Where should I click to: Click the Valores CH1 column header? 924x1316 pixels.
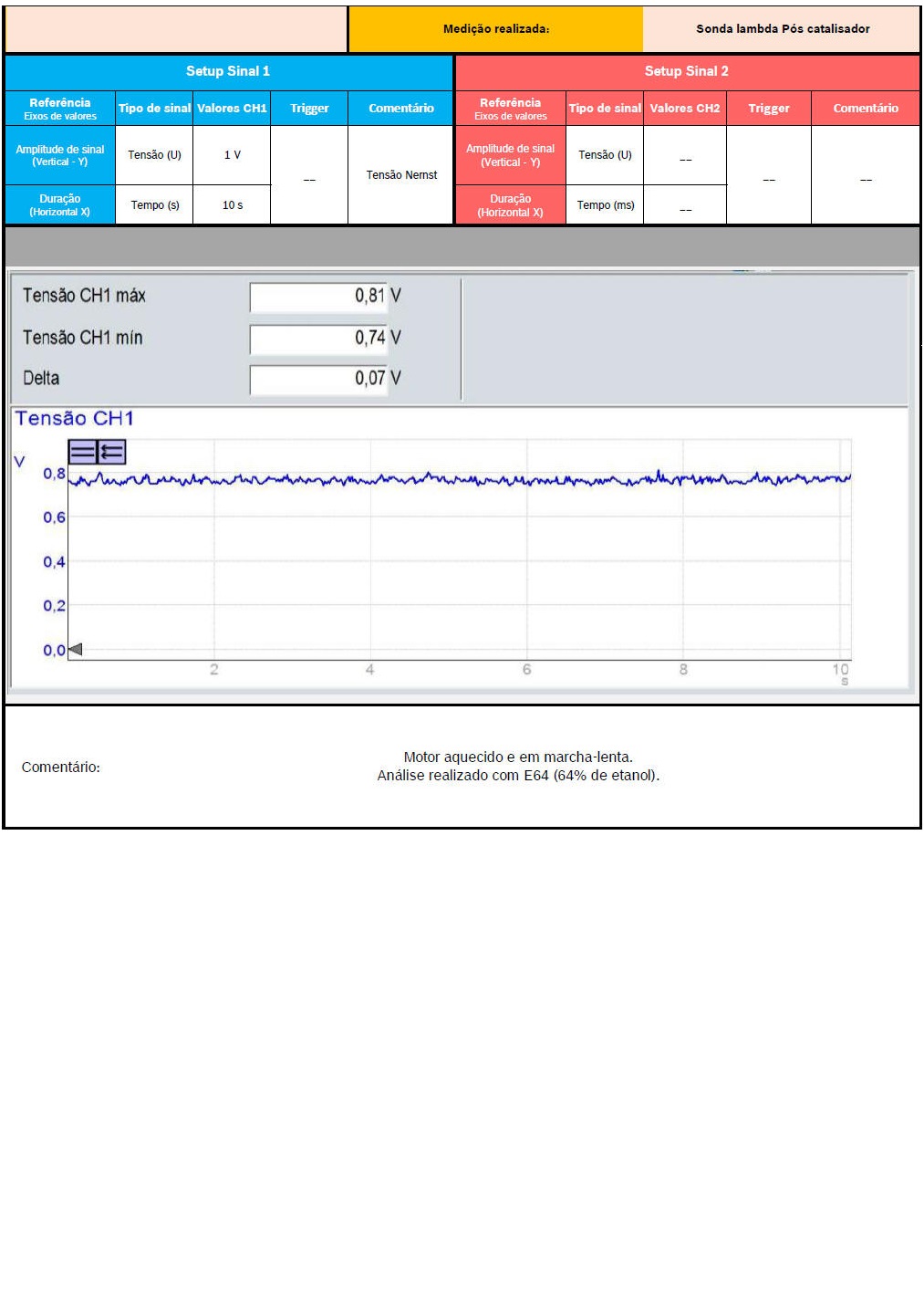click(x=232, y=109)
